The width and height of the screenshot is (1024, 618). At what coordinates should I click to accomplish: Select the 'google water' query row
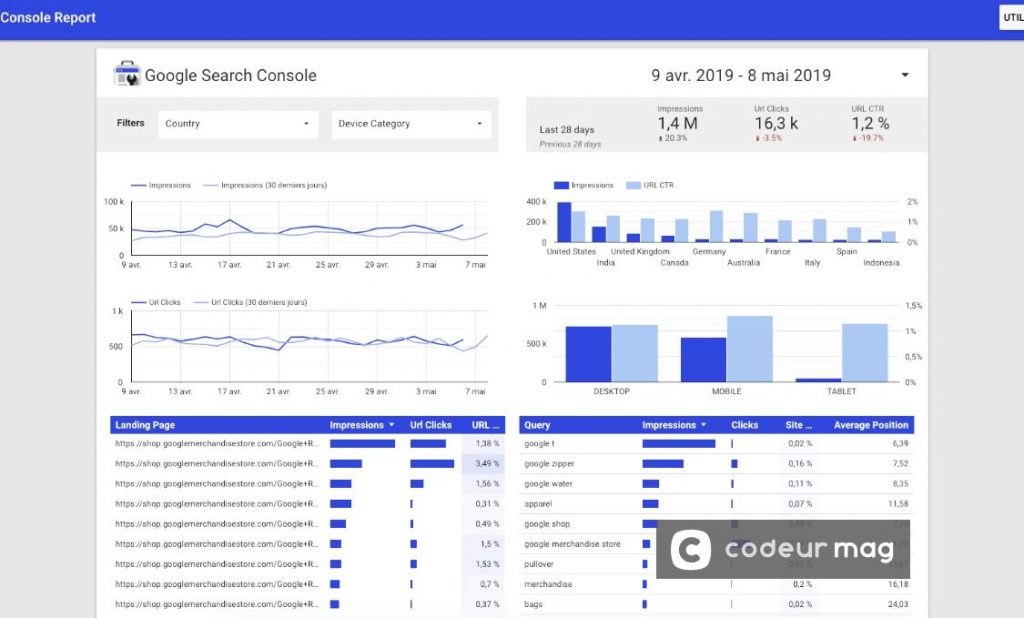tap(716, 484)
